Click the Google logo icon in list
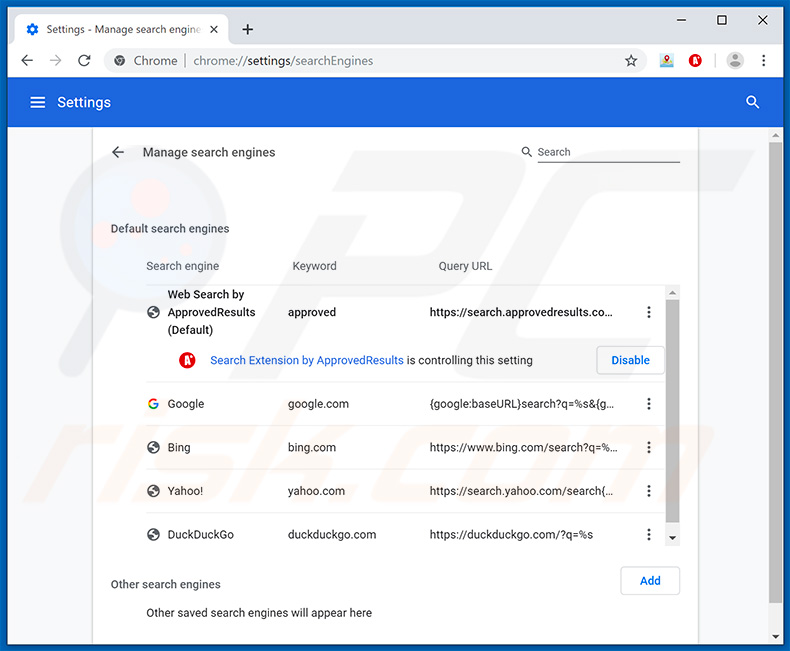 [153, 404]
